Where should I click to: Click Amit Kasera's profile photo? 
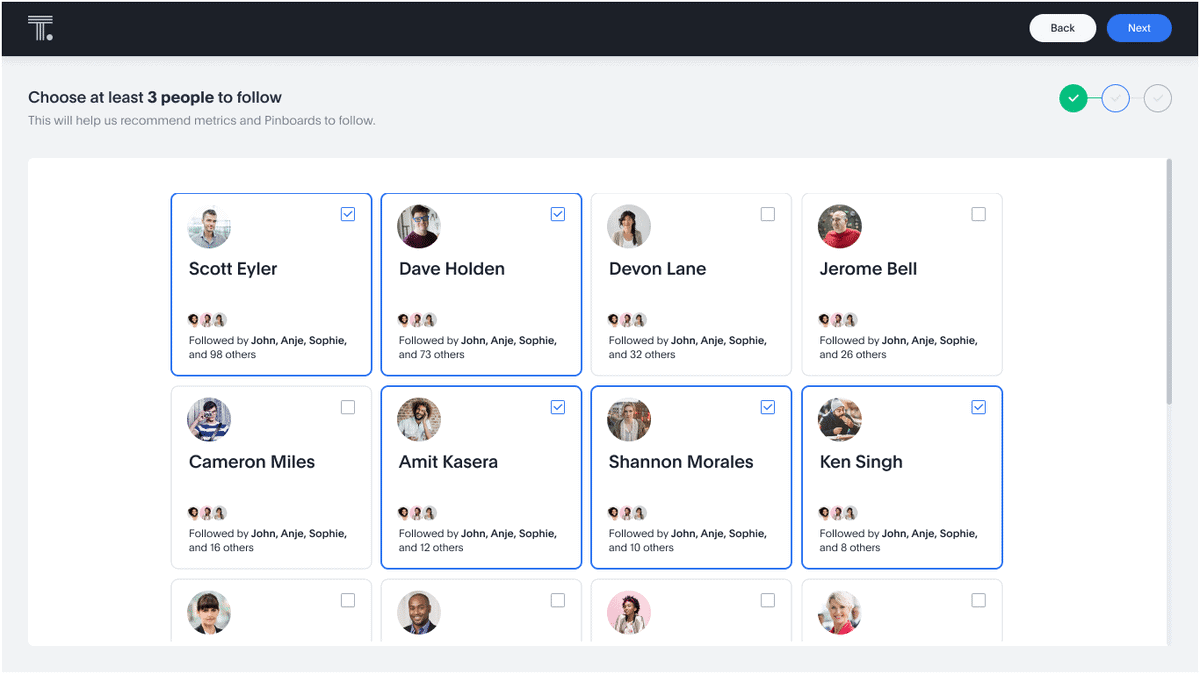click(x=419, y=420)
